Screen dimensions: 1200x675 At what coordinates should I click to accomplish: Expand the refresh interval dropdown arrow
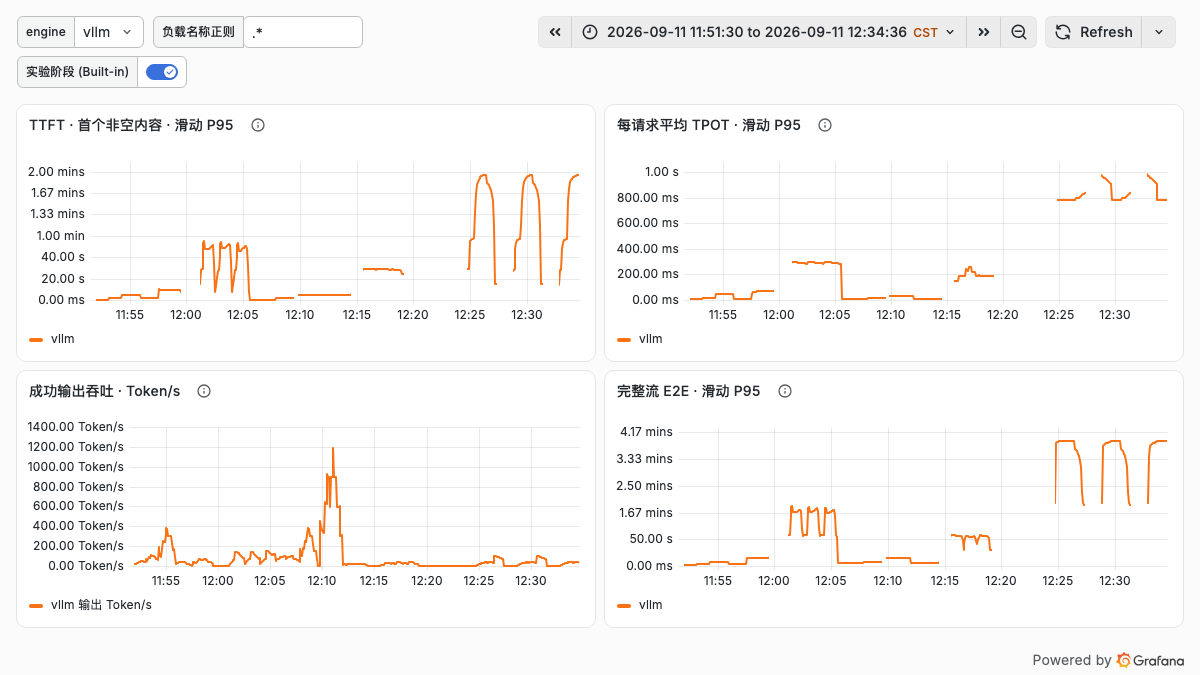1158,32
